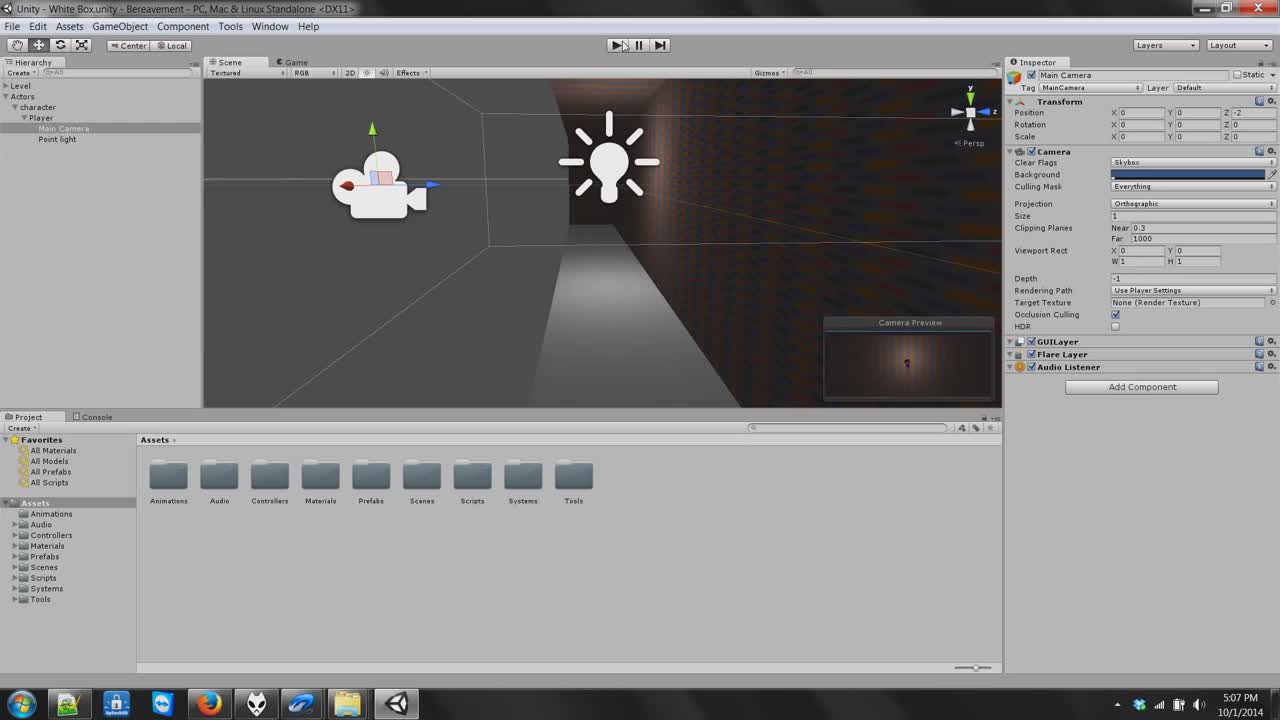Open the Prefabs folder in Assets
Viewport: 1280px width, 720px height.
(x=371, y=482)
